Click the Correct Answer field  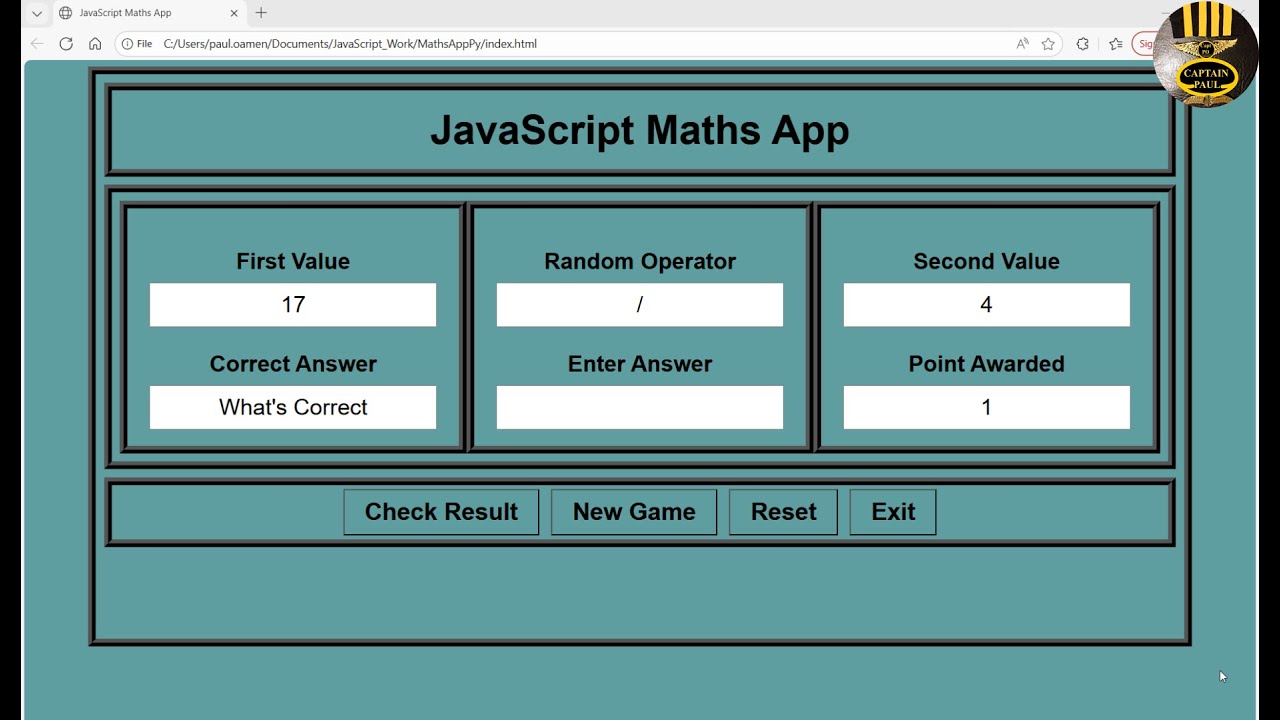coord(293,407)
